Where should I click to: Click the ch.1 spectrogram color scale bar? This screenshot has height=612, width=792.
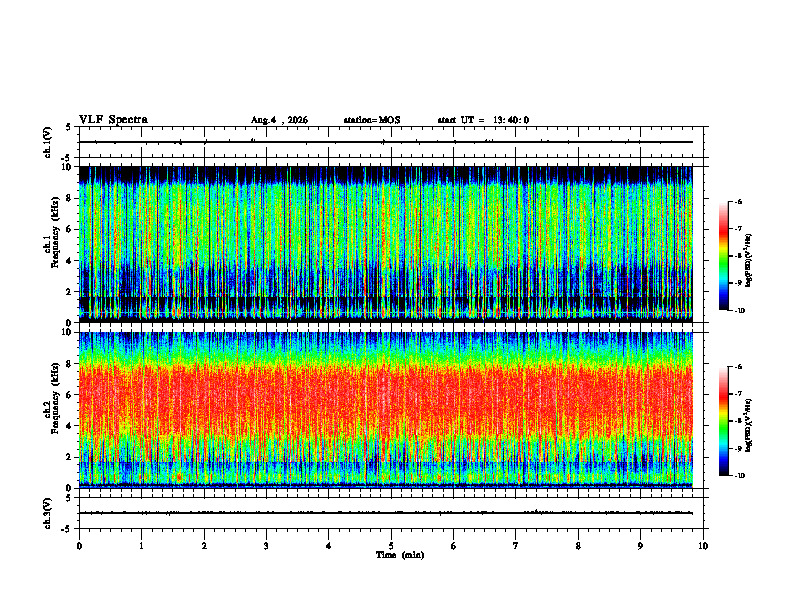[x=723, y=256]
